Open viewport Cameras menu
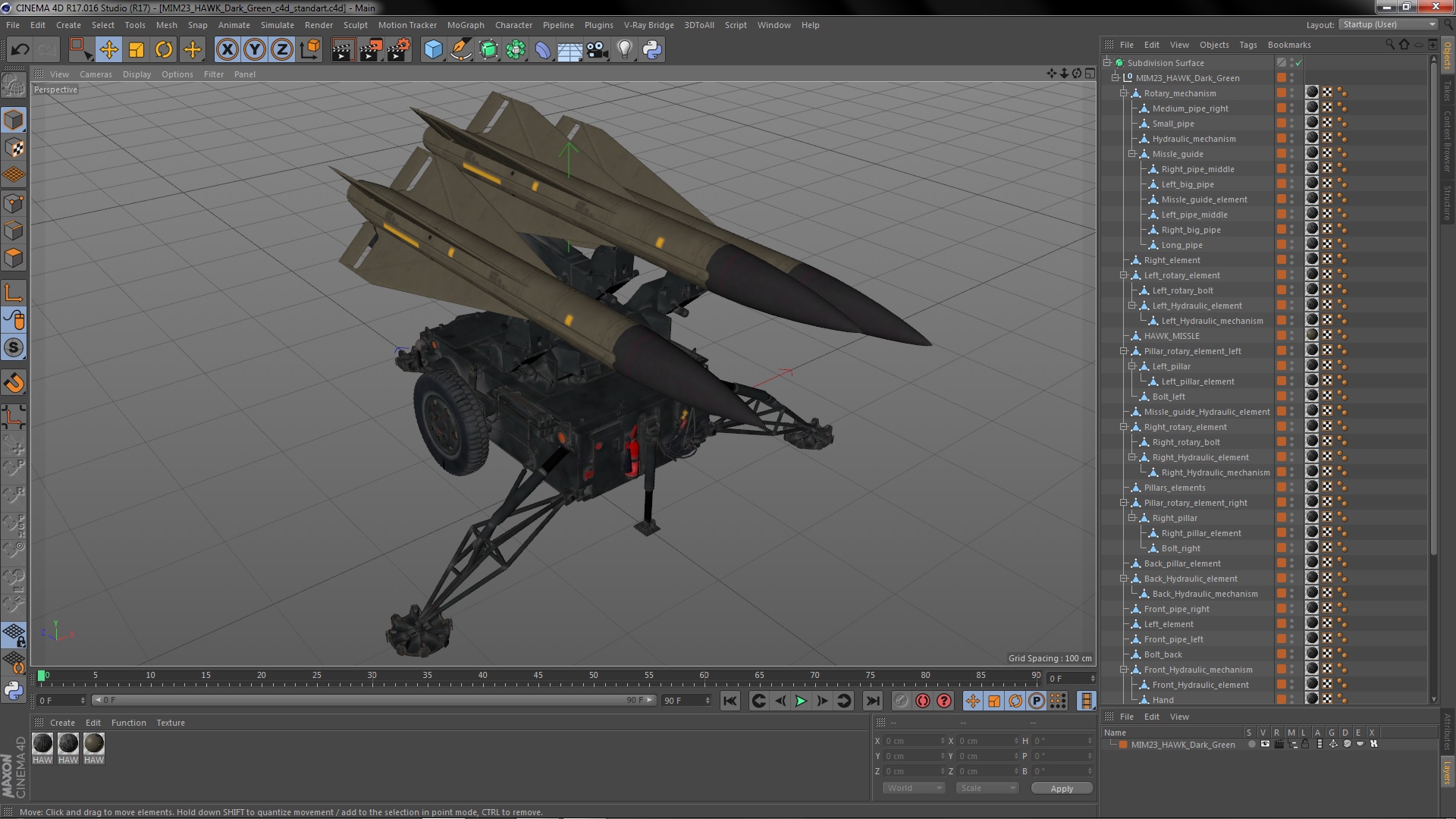The width and height of the screenshot is (1456, 819). click(96, 74)
